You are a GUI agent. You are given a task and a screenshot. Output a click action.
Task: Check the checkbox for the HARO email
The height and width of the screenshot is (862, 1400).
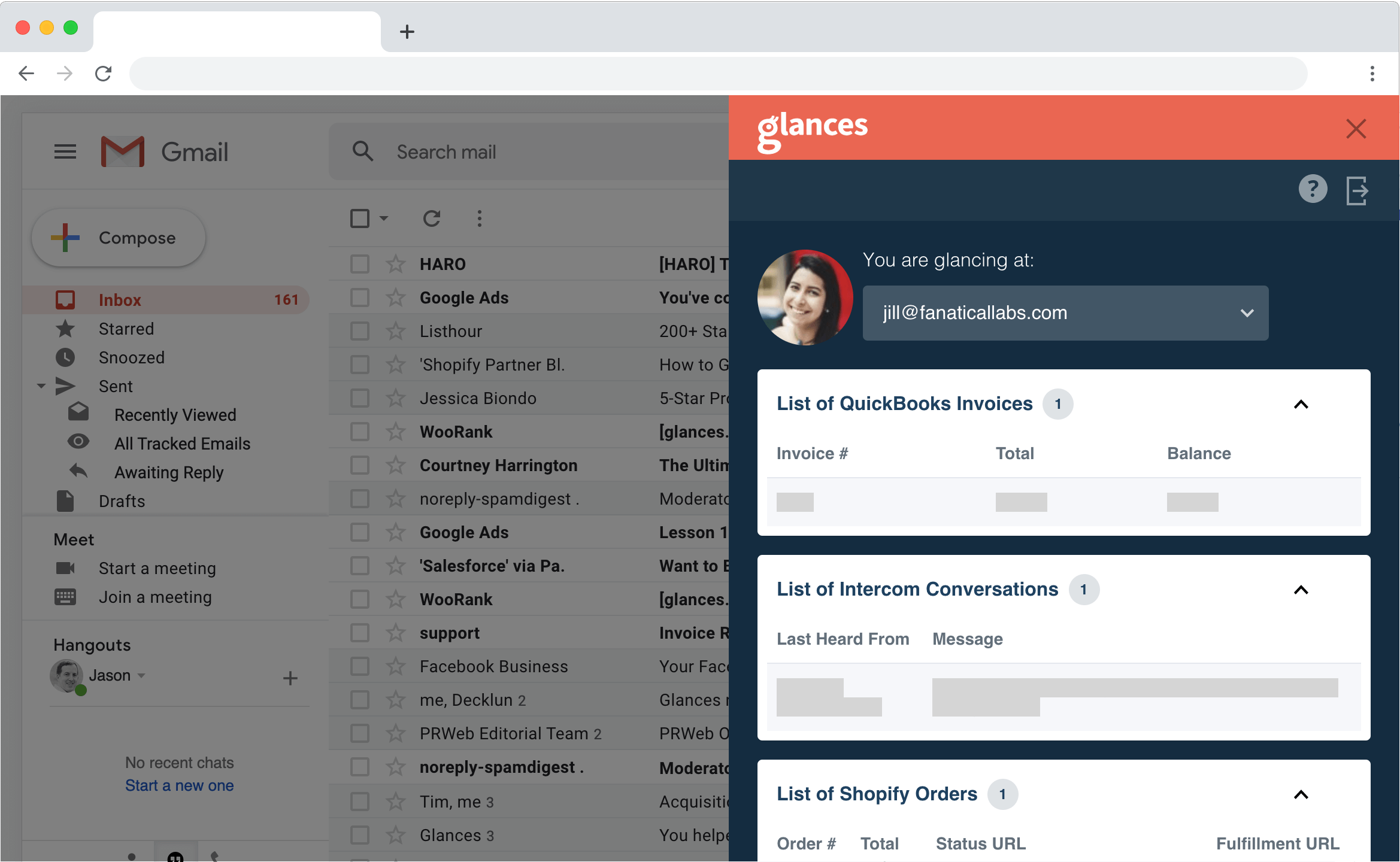click(x=360, y=264)
